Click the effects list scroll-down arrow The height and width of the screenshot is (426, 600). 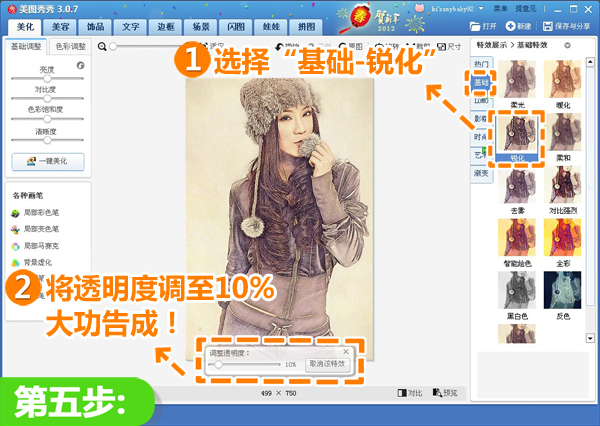click(590, 338)
